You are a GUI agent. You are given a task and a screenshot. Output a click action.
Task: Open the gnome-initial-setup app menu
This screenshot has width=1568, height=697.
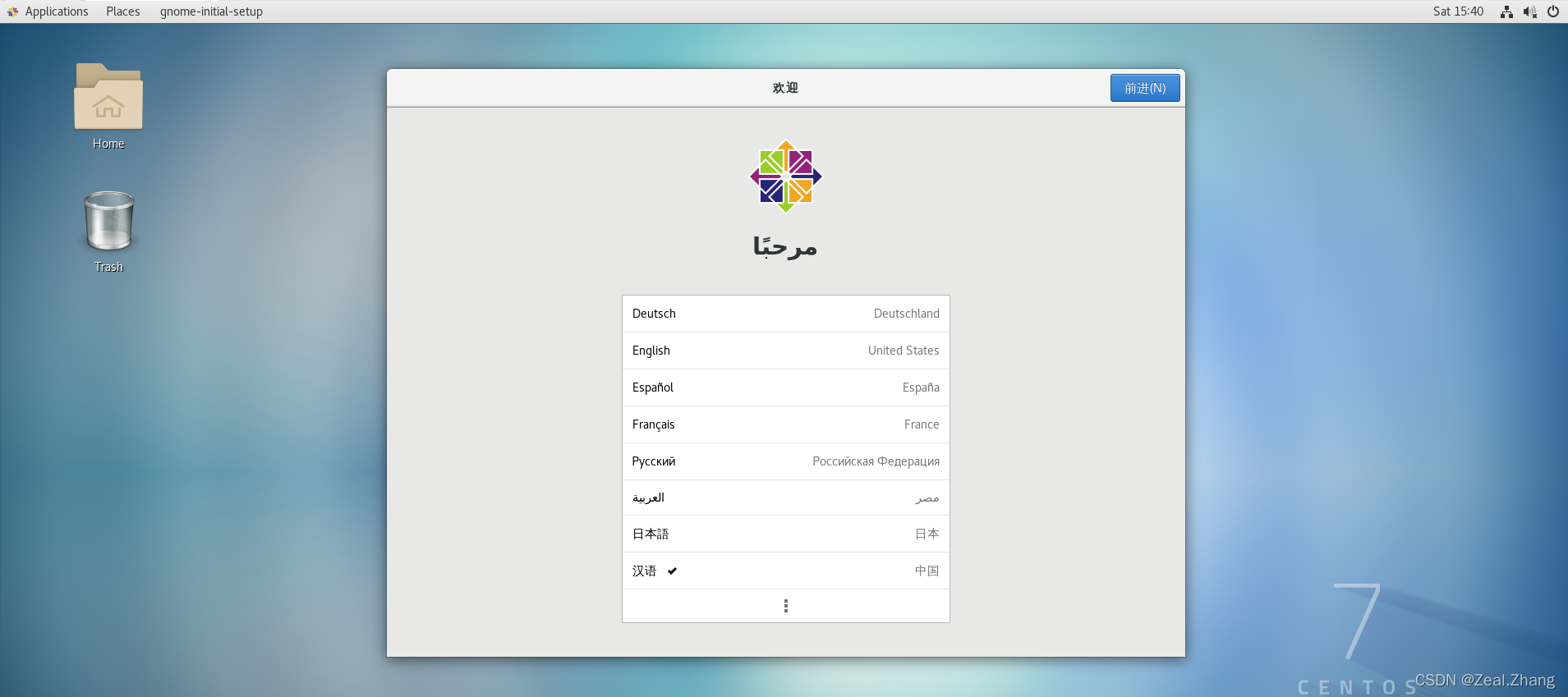[211, 11]
